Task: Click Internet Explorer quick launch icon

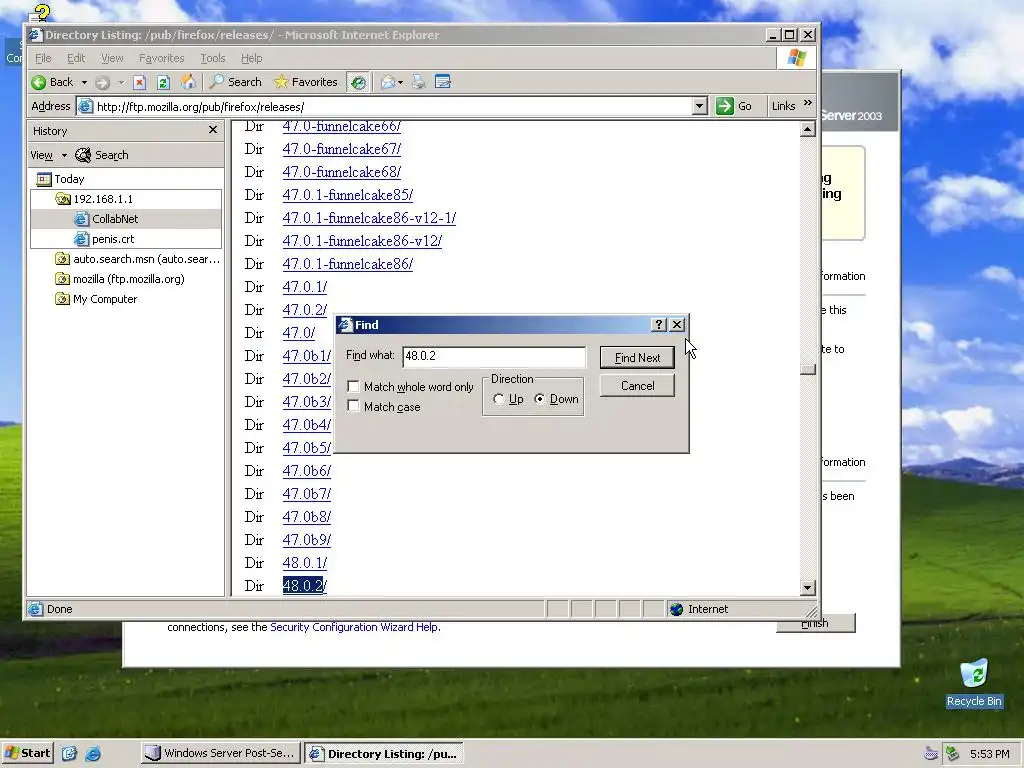Action: [x=93, y=754]
